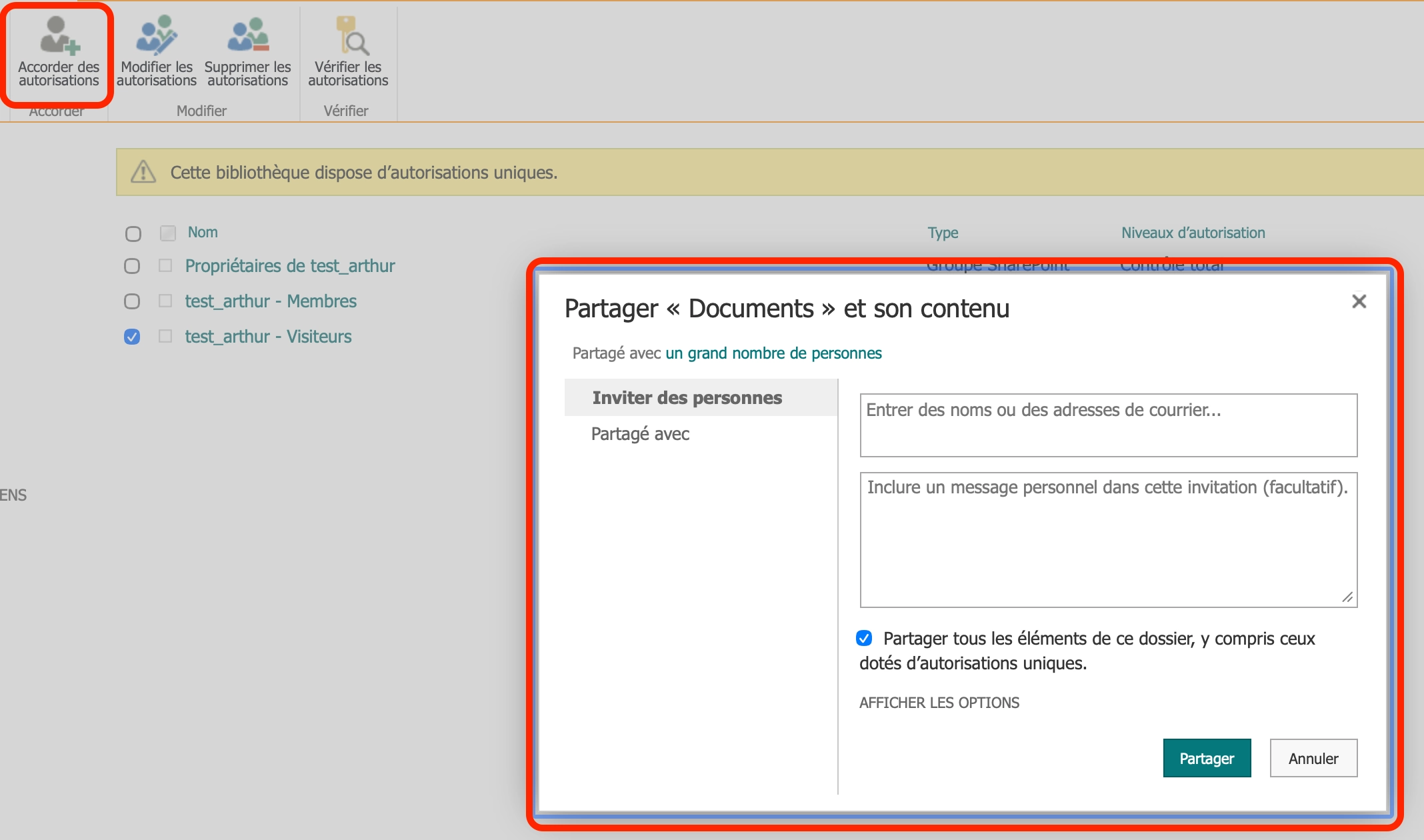Click the Annuler button
The image size is (1424, 840).
click(x=1313, y=758)
